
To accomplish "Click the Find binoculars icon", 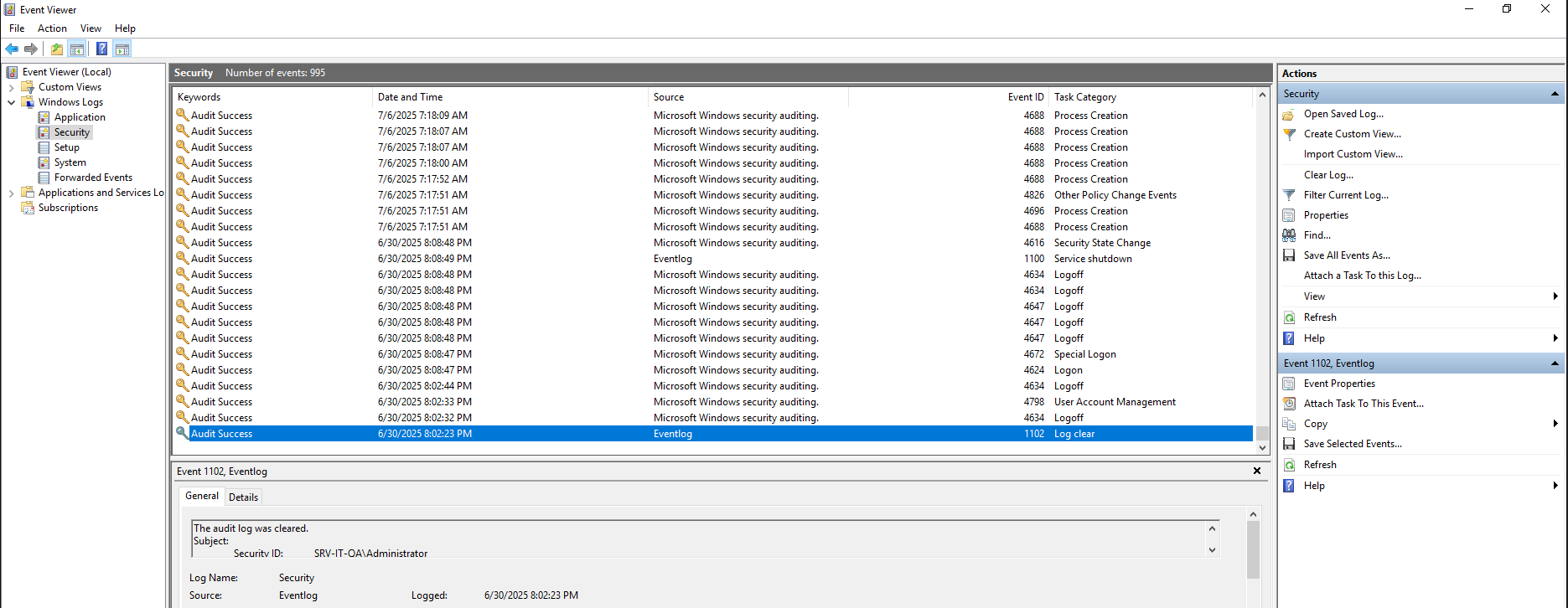I will 1289,235.
